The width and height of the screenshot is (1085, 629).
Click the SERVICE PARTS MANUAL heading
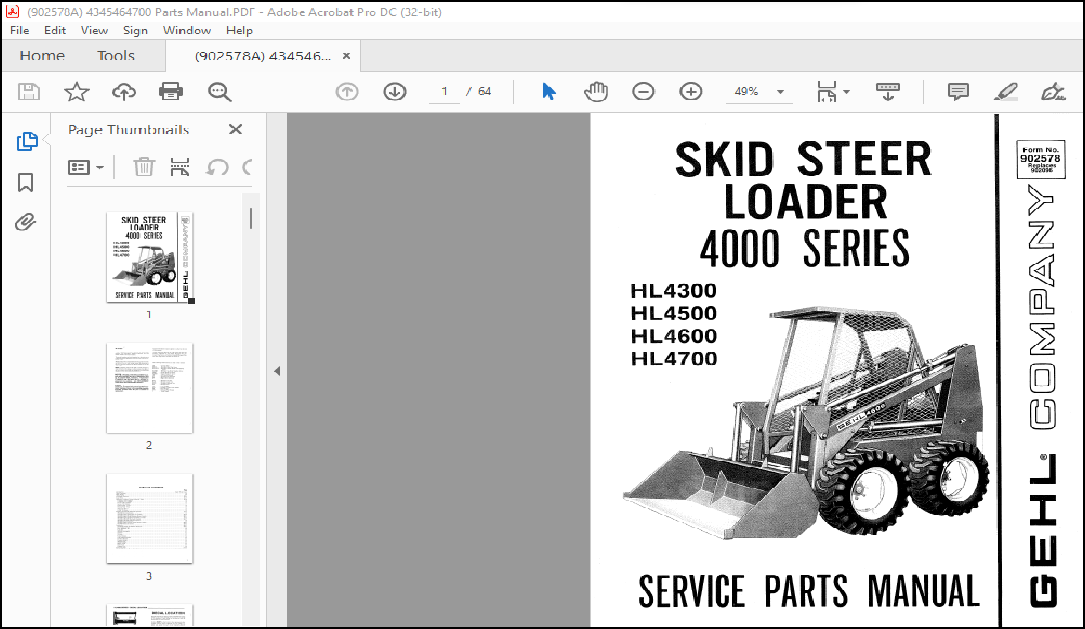coord(808,592)
